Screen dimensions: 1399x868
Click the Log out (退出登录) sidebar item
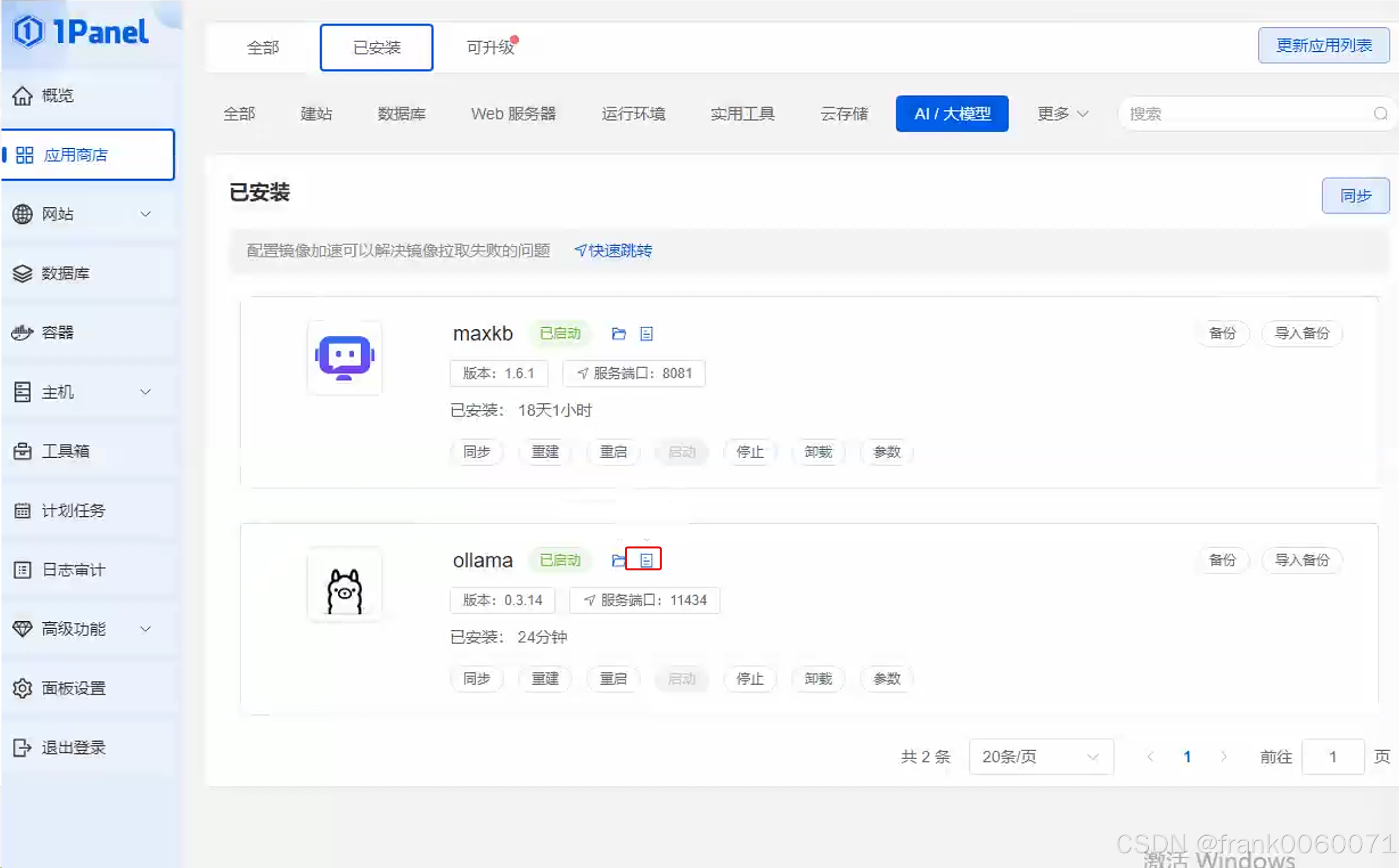coord(74,747)
